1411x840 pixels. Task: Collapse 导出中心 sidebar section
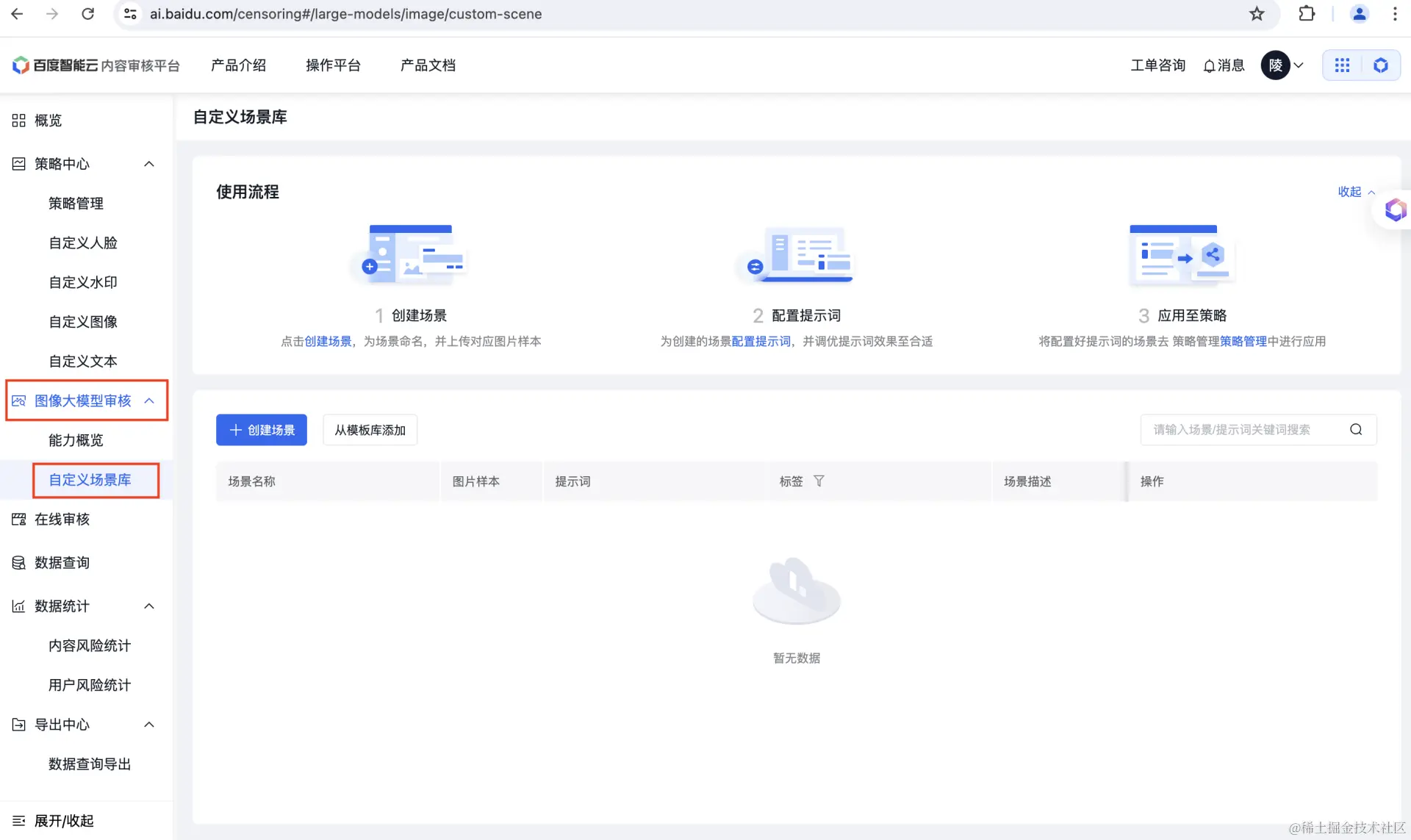(149, 725)
